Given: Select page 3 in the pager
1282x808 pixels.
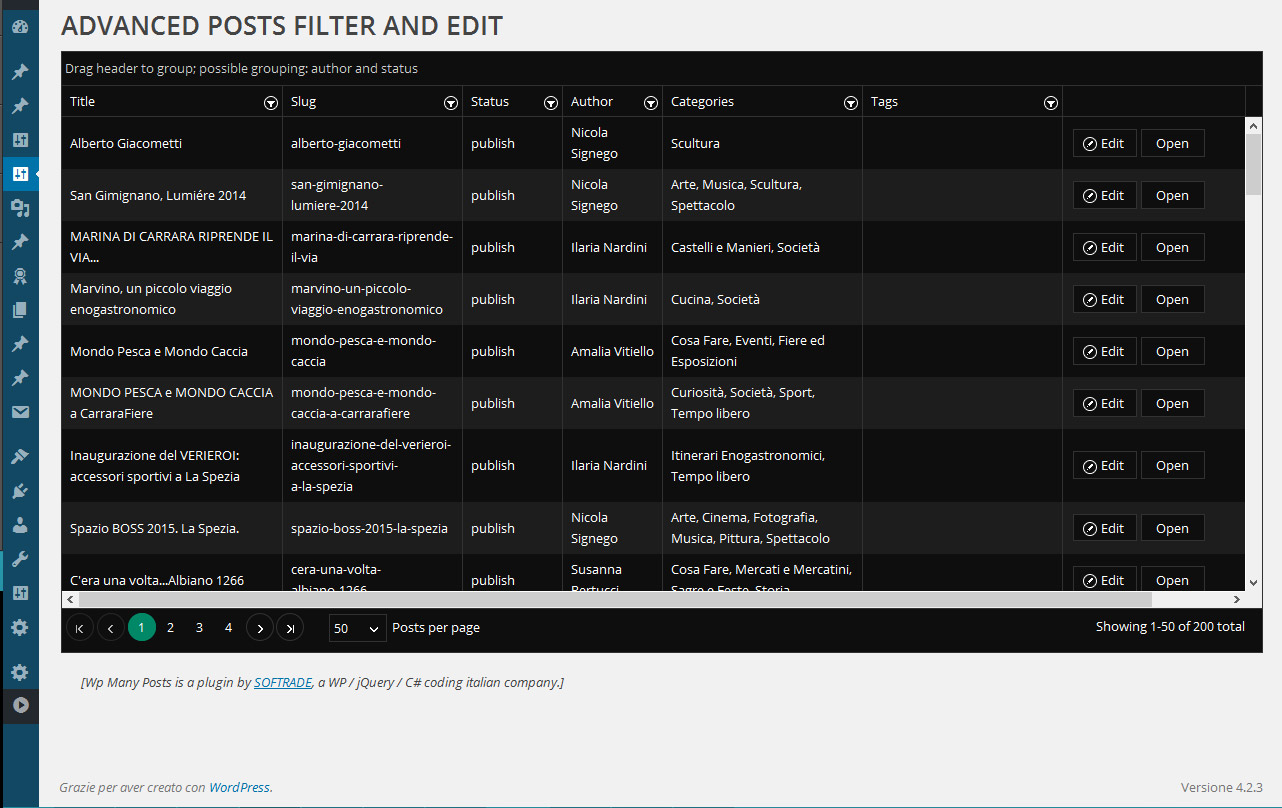Looking at the screenshot, I should [200, 628].
